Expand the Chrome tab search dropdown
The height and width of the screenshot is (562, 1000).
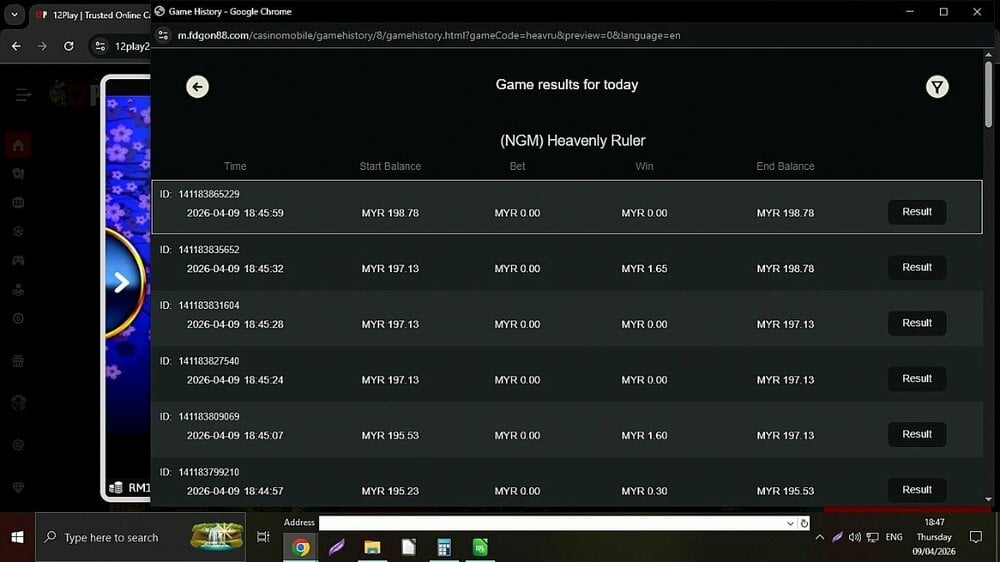tap(14, 16)
